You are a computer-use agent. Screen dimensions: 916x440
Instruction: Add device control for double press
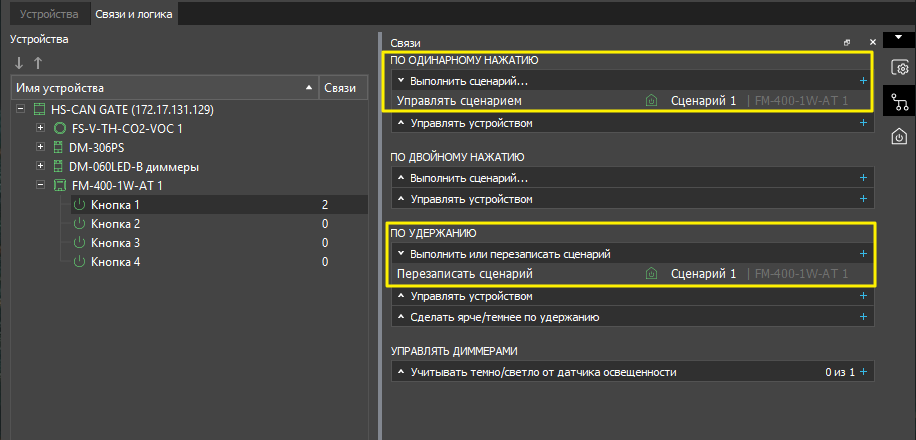click(863, 199)
